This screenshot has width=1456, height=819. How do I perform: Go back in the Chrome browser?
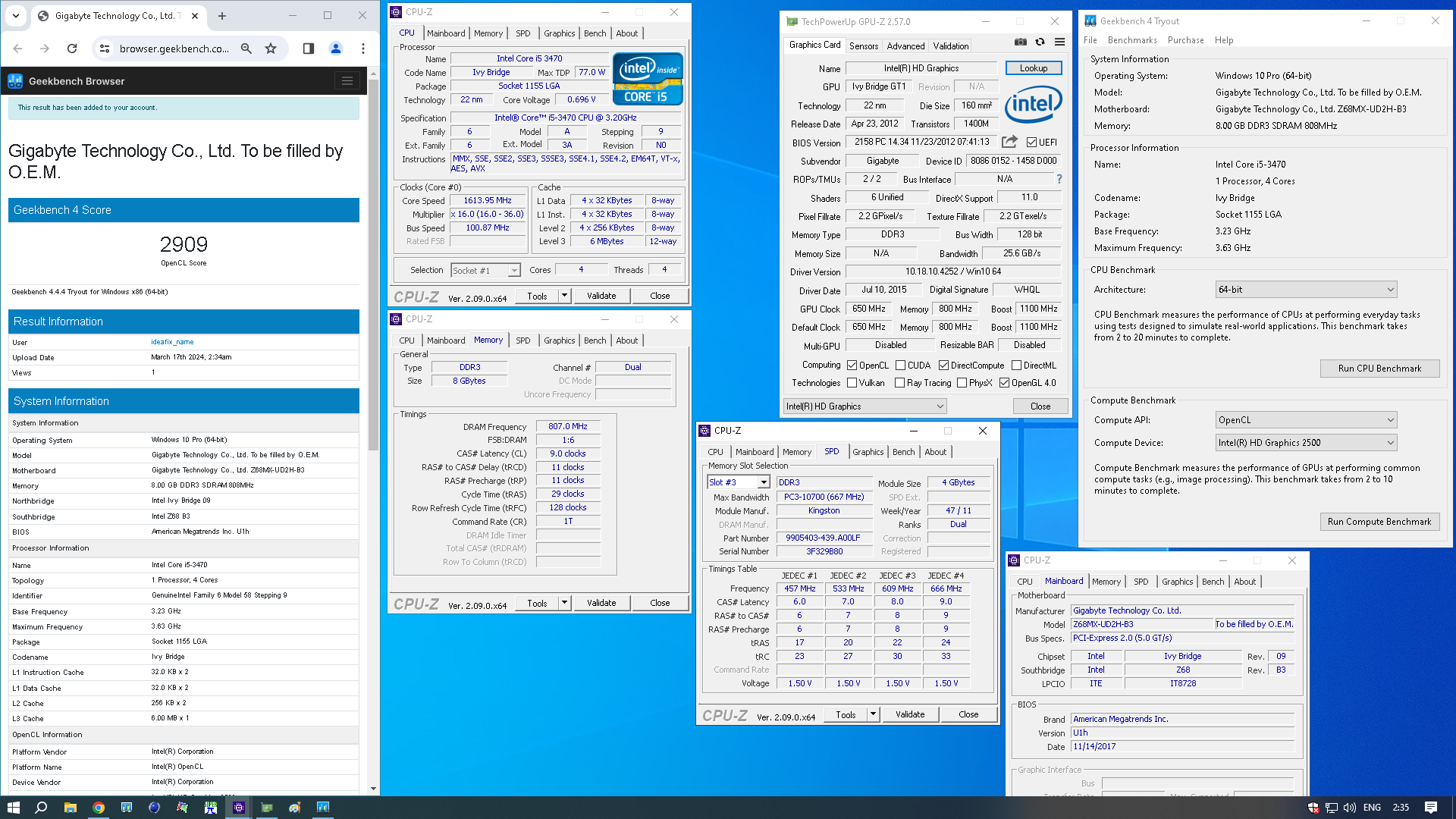click(x=17, y=49)
